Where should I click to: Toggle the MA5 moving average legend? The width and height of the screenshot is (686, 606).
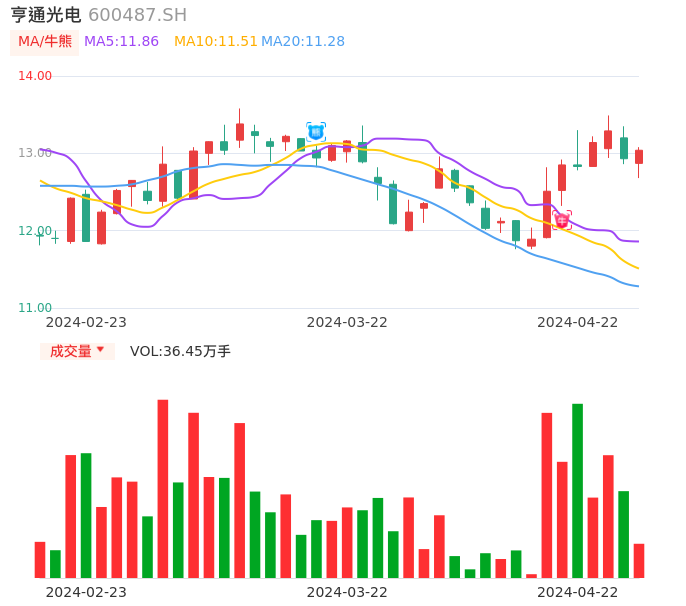[121, 42]
